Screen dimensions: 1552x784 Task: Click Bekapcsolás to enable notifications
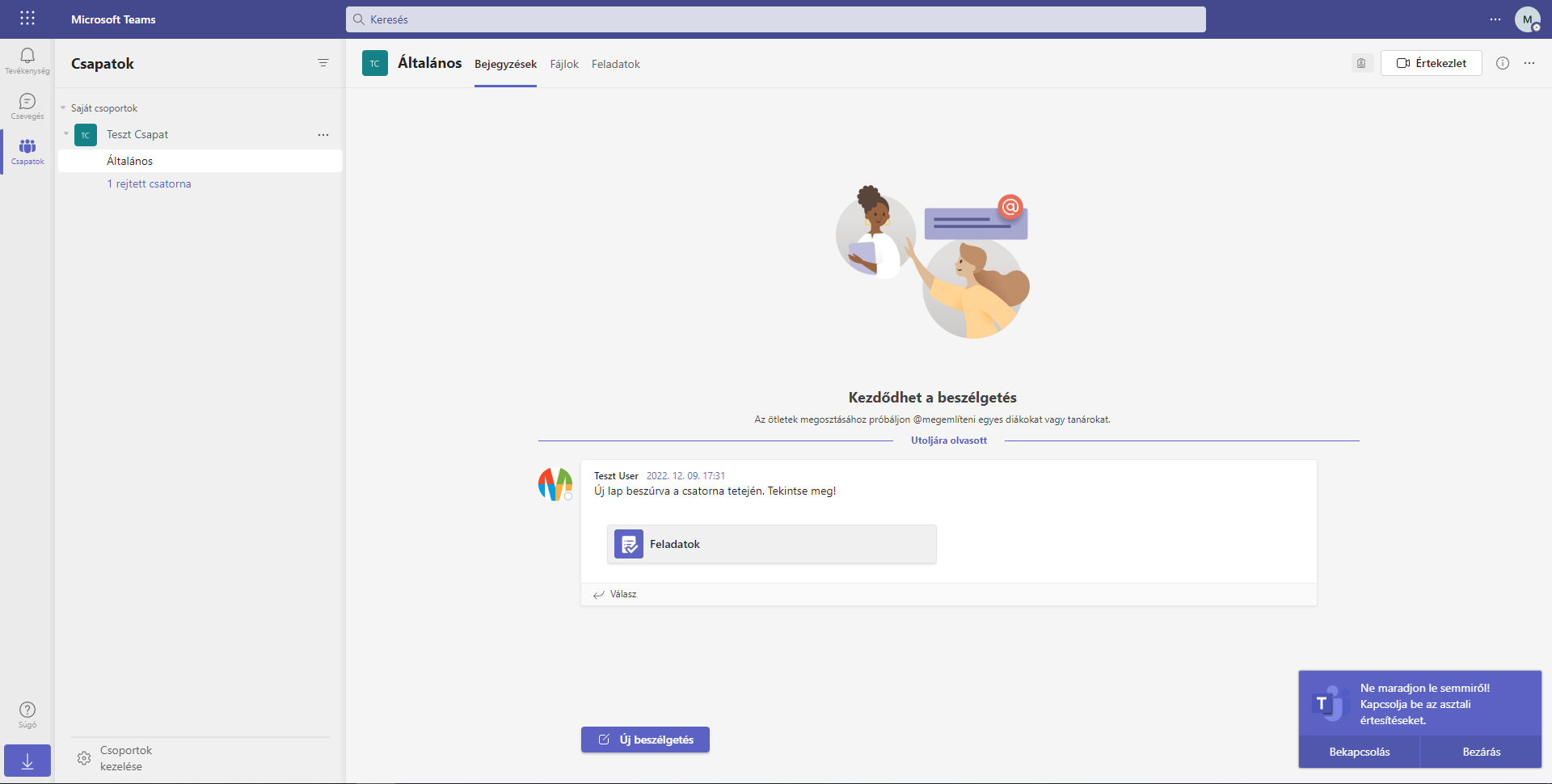click(1359, 752)
